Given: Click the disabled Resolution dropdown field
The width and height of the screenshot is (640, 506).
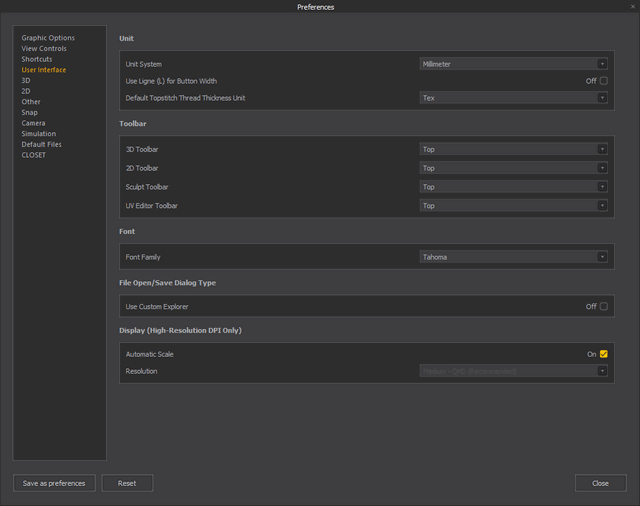Looking at the screenshot, I should tap(514, 371).
